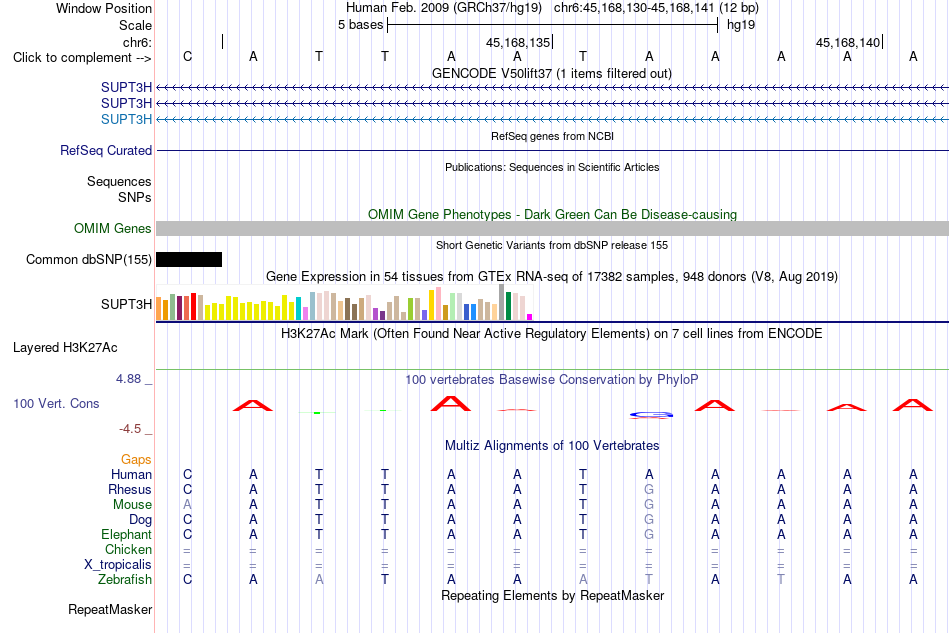Open RefSeq Curated track label
The height and width of the screenshot is (633, 950).
coord(105,150)
